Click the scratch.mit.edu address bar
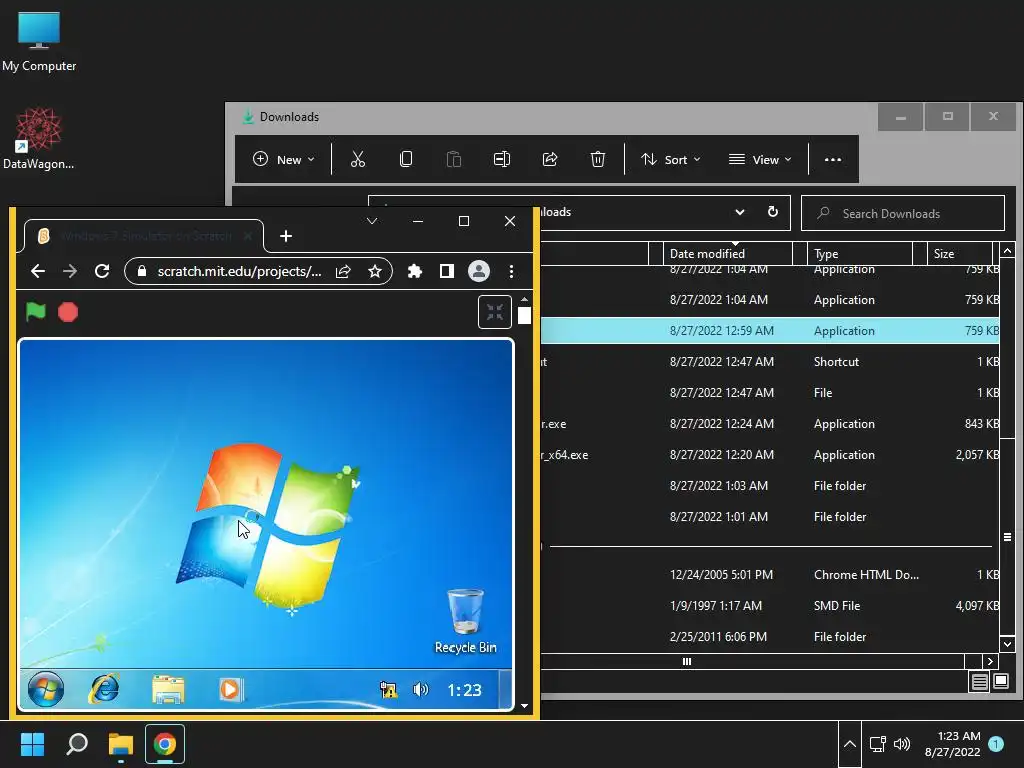Image resolution: width=1024 pixels, height=768 pixels. pos(239,271)
